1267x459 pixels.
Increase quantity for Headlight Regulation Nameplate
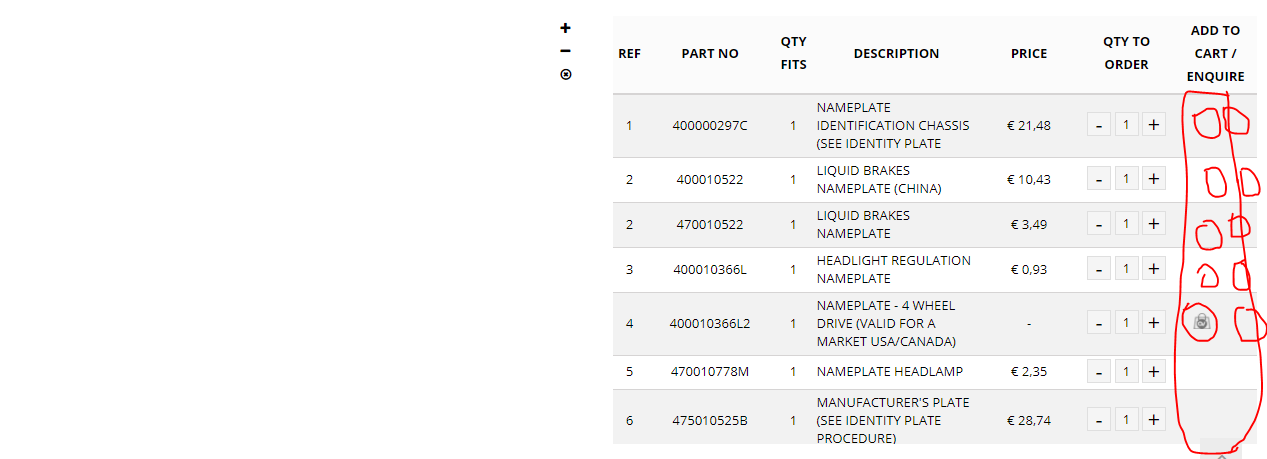[x=1154, y=269]
